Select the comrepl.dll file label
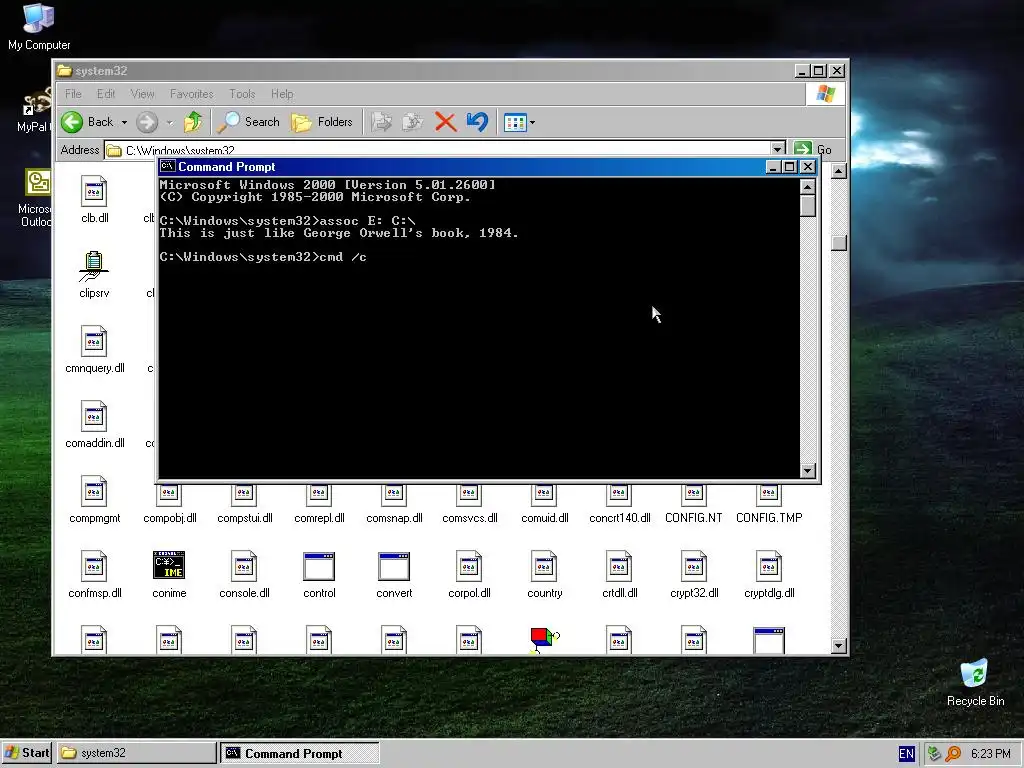 (319, 518)
